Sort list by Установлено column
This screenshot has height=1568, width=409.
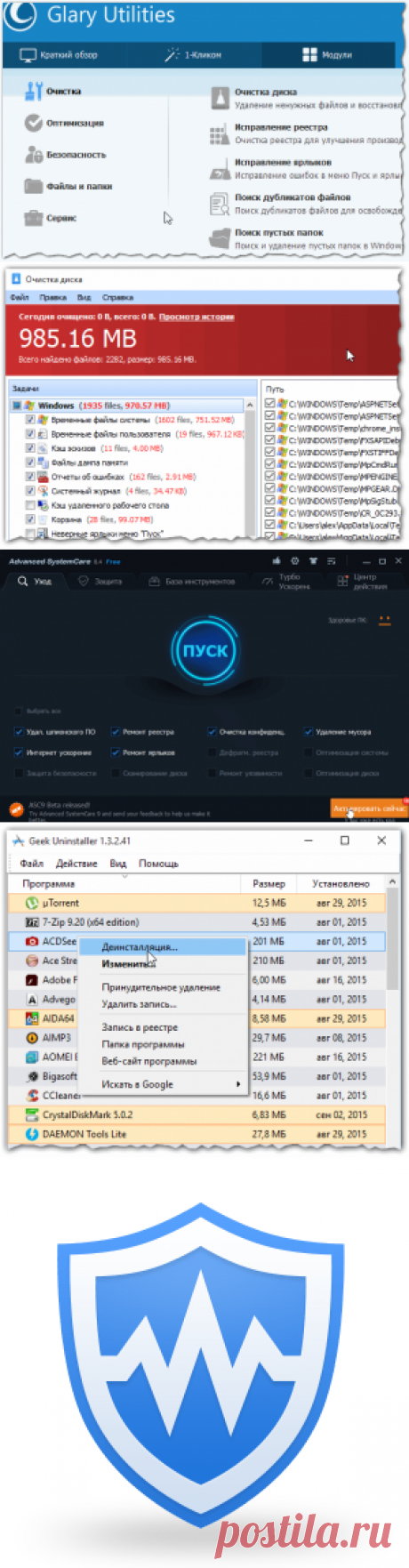(x=342, y=884)
